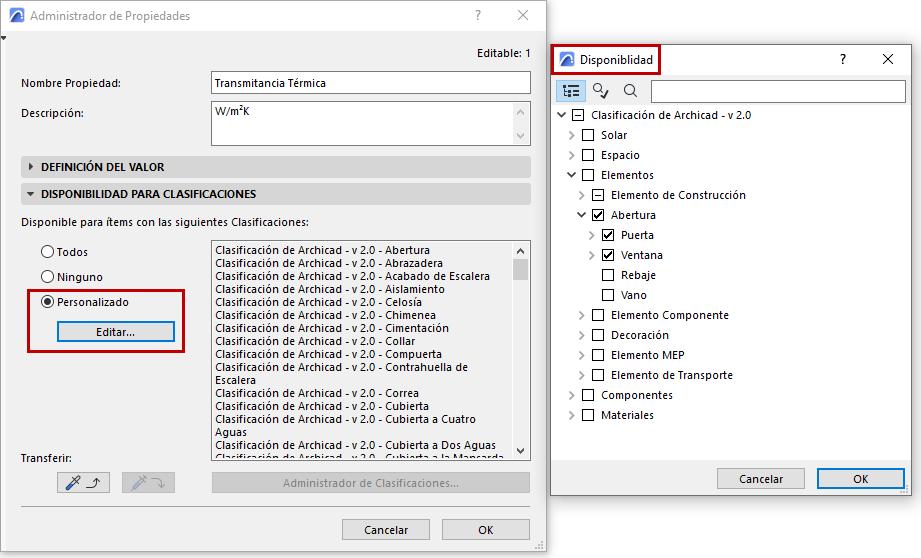Collapse the Clasificación de Archicad - v 2.0 tree node

pyautogui.click(x=562, y=115)
